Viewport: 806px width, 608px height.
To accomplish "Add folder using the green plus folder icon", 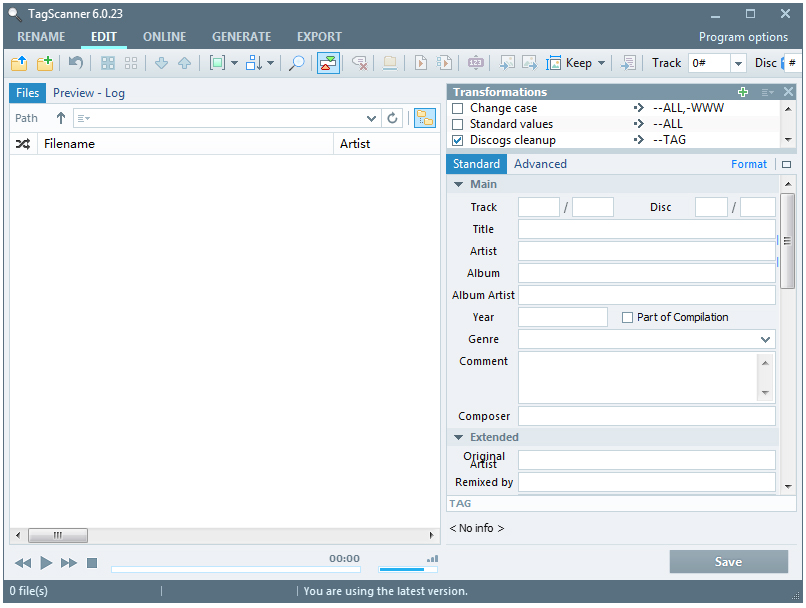I will point(45,63).
